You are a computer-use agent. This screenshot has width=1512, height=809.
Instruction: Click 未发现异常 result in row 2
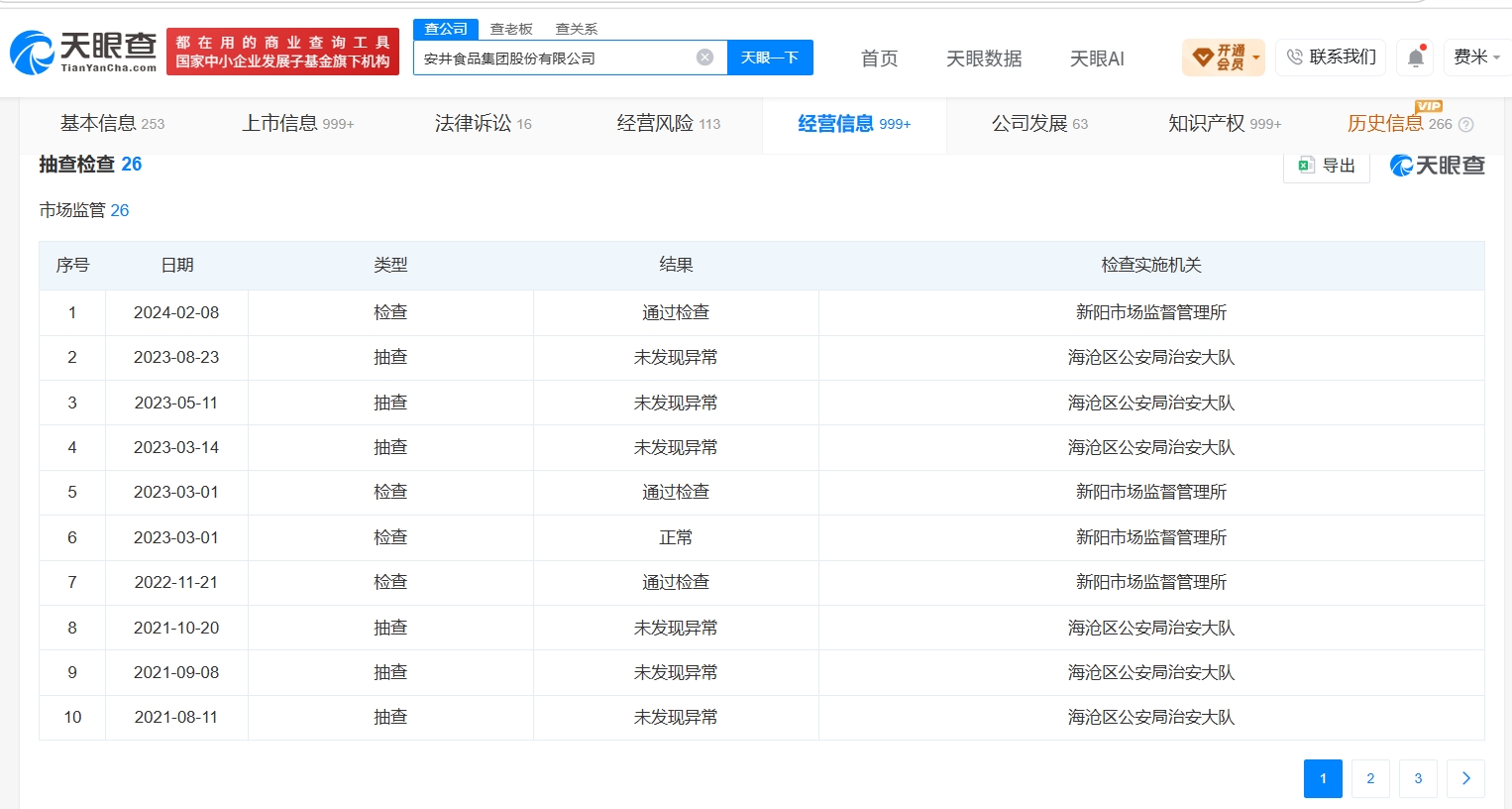pos(676,357)
